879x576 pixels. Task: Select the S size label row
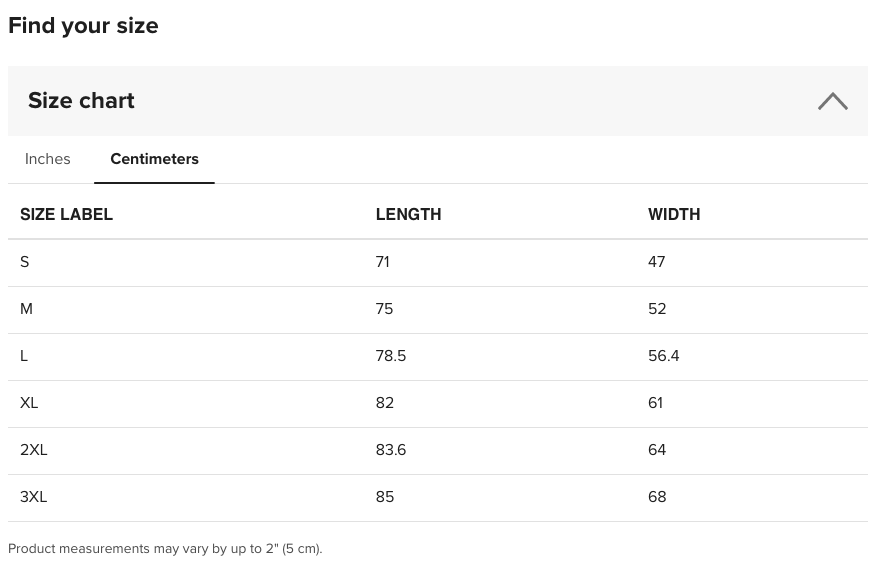(25, 262)
